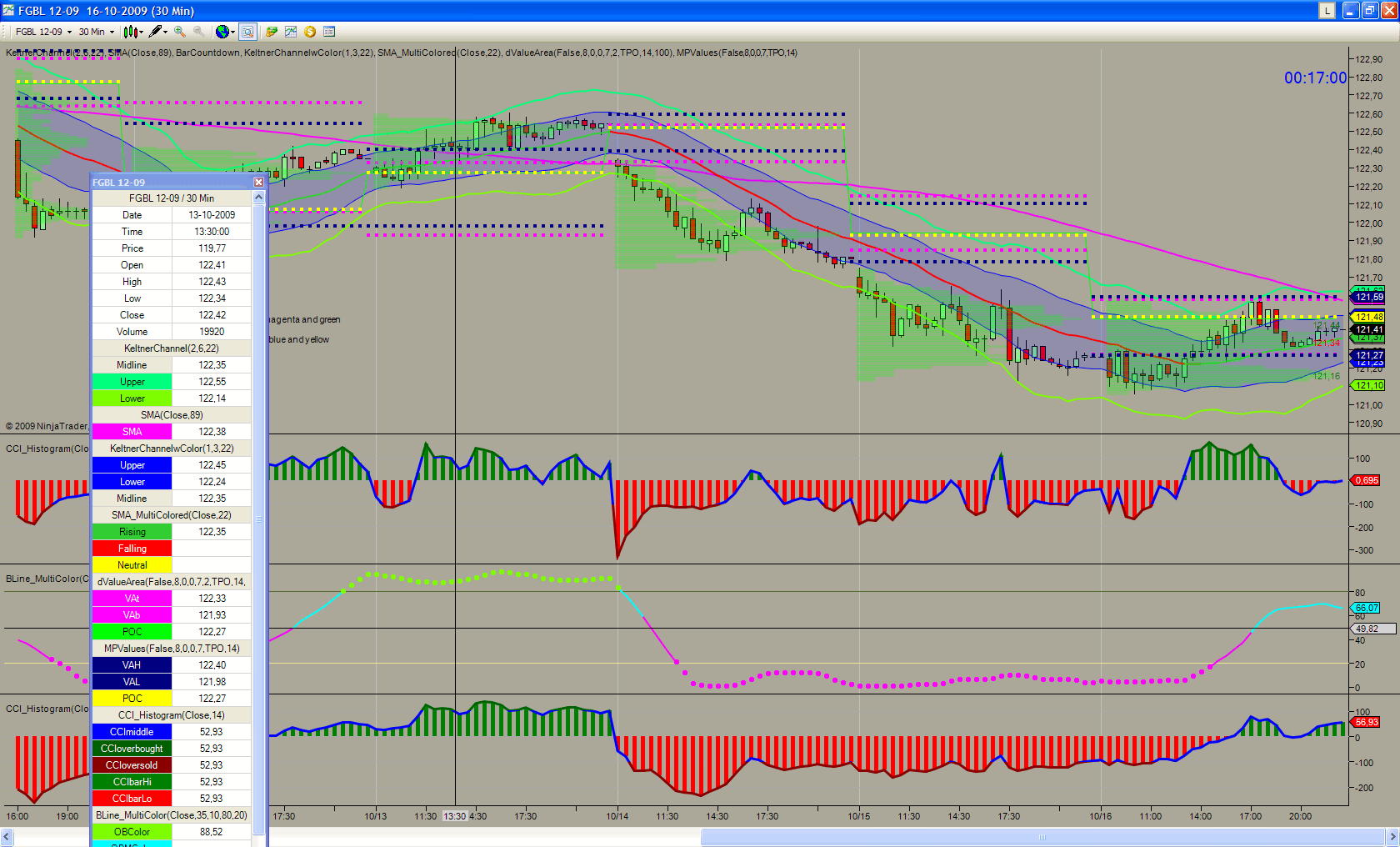Open the candlestick chart style tool

[130, 32]
